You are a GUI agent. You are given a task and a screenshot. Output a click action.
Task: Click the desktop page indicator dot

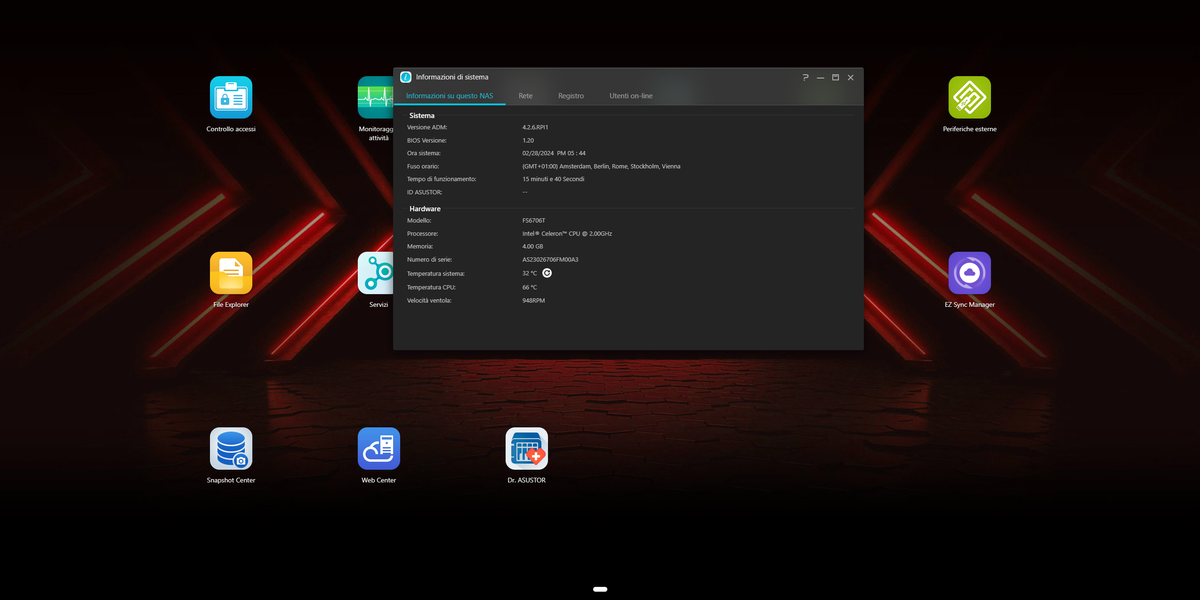(x=600, y=590)
